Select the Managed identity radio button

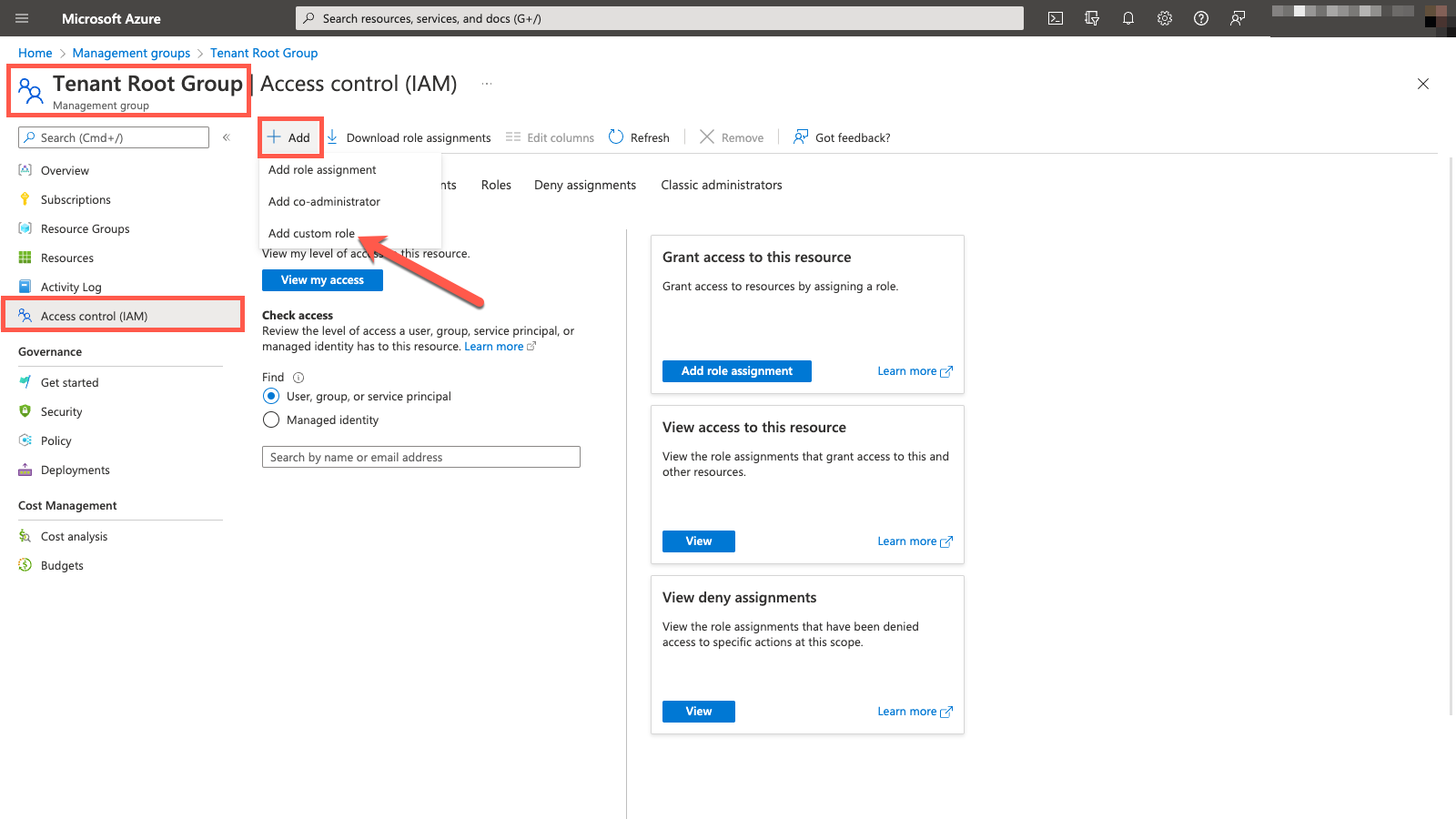tap(271, 420)
